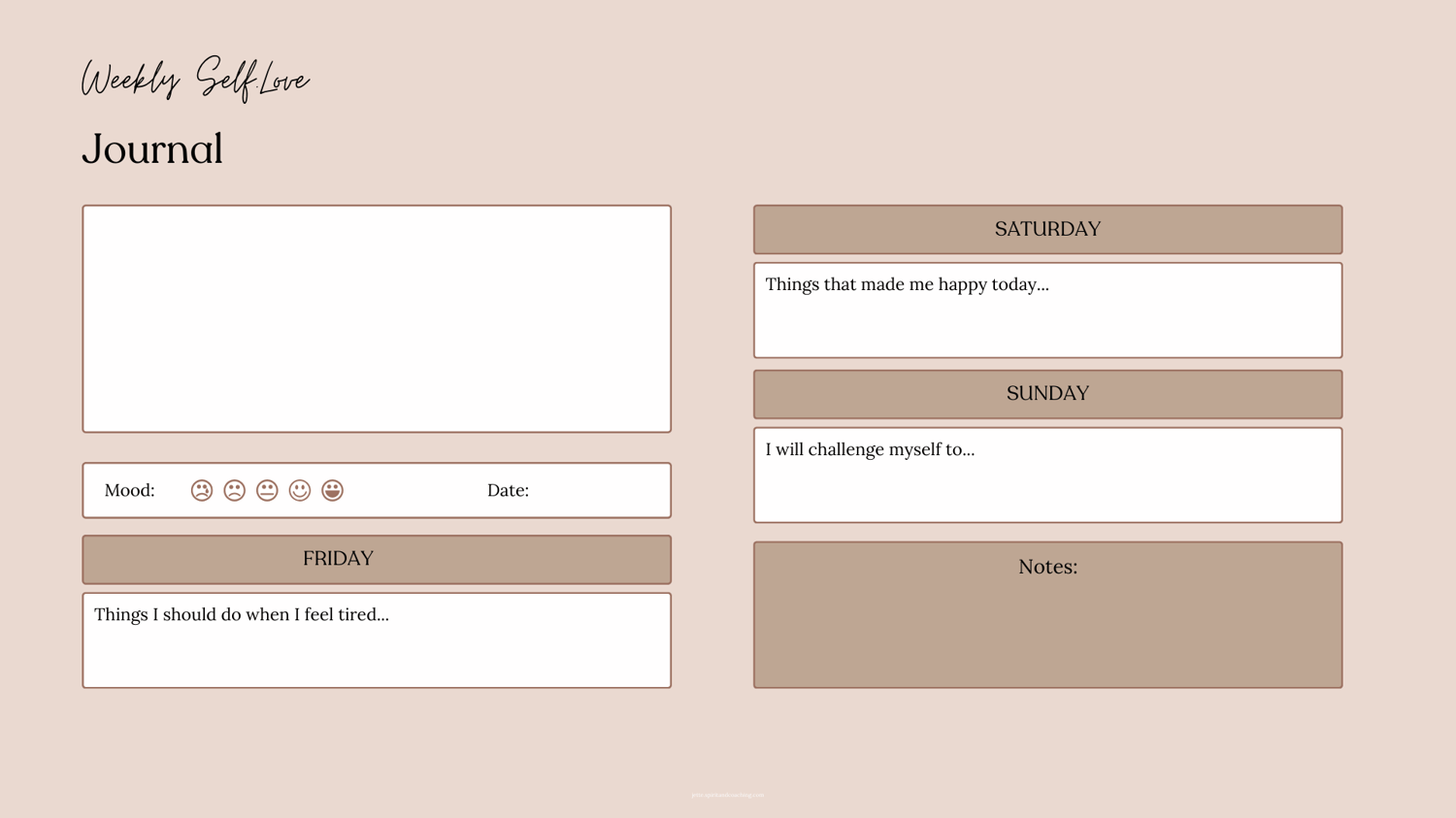Click the Weekly Self.Love script heading
Viewport: 1456px width, 818px height.
click(195, 79)
